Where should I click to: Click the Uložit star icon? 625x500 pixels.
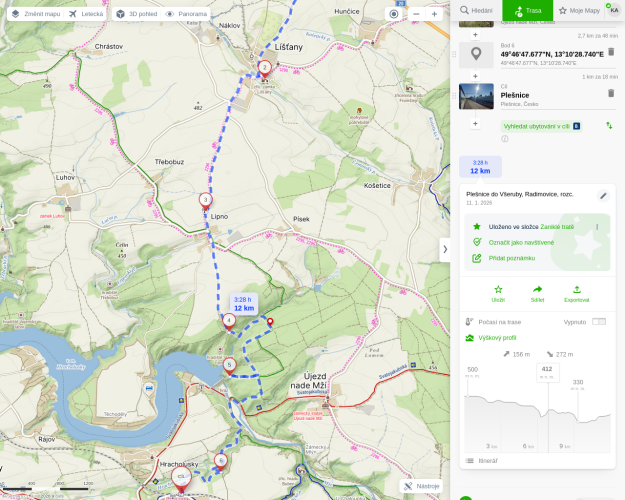click(x=498, y=289)
